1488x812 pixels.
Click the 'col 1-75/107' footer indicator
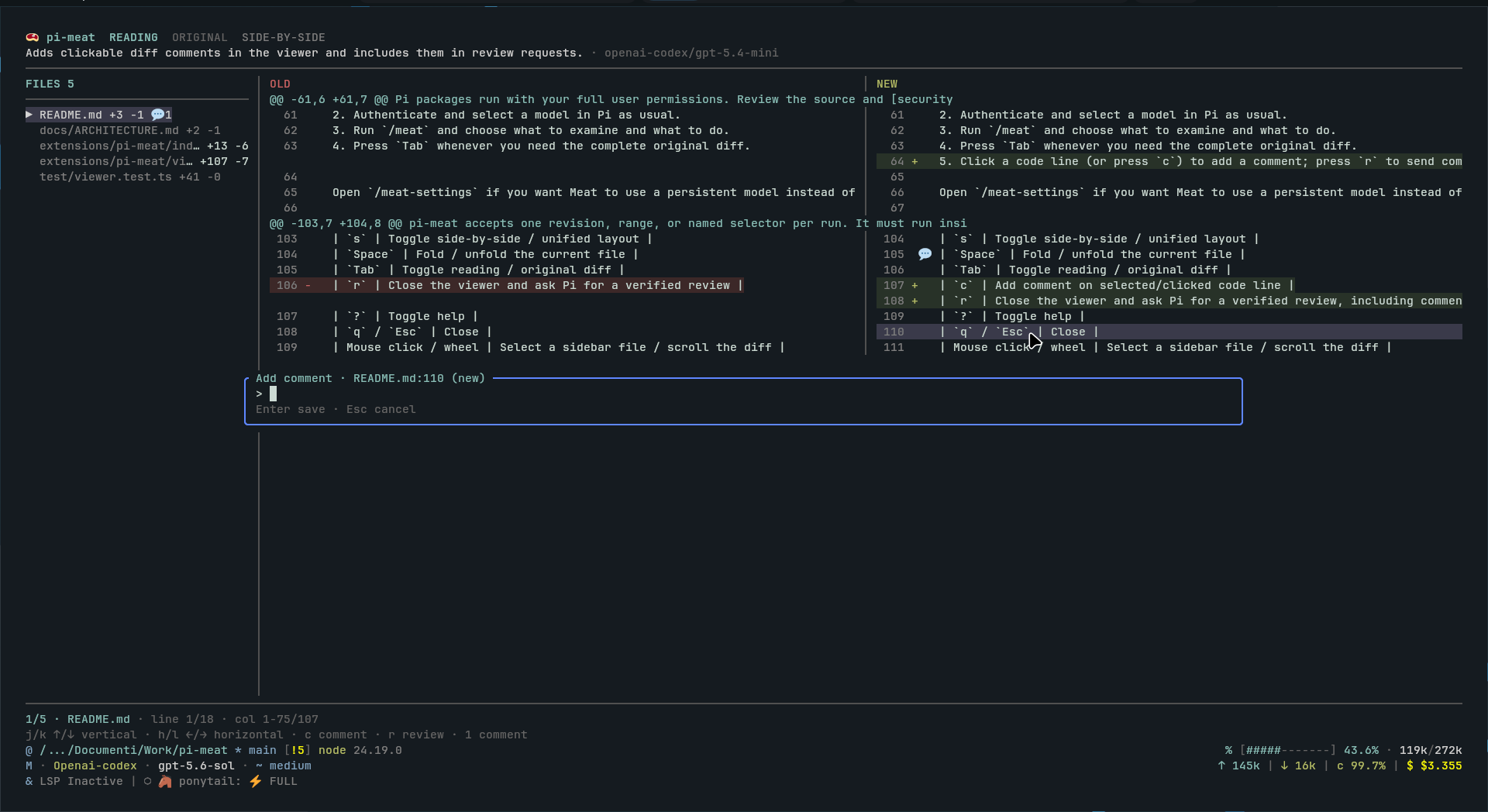pos(277,719)
